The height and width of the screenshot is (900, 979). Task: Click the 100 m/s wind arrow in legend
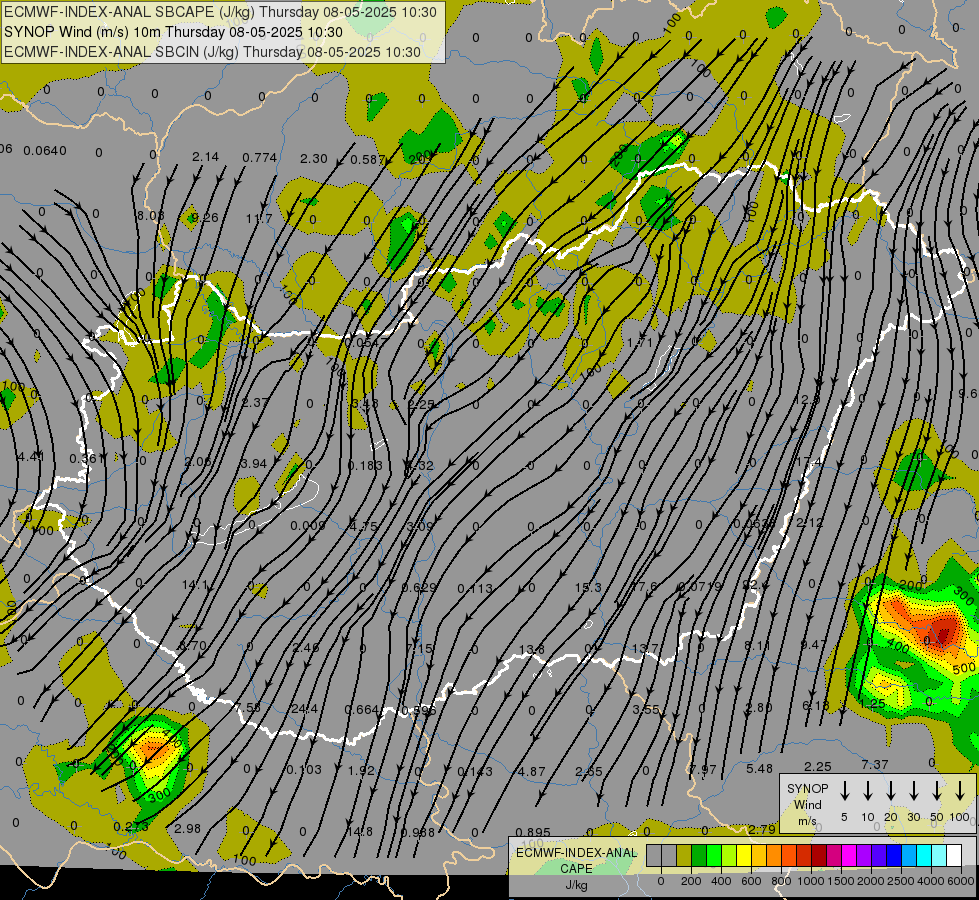[960, 791]
